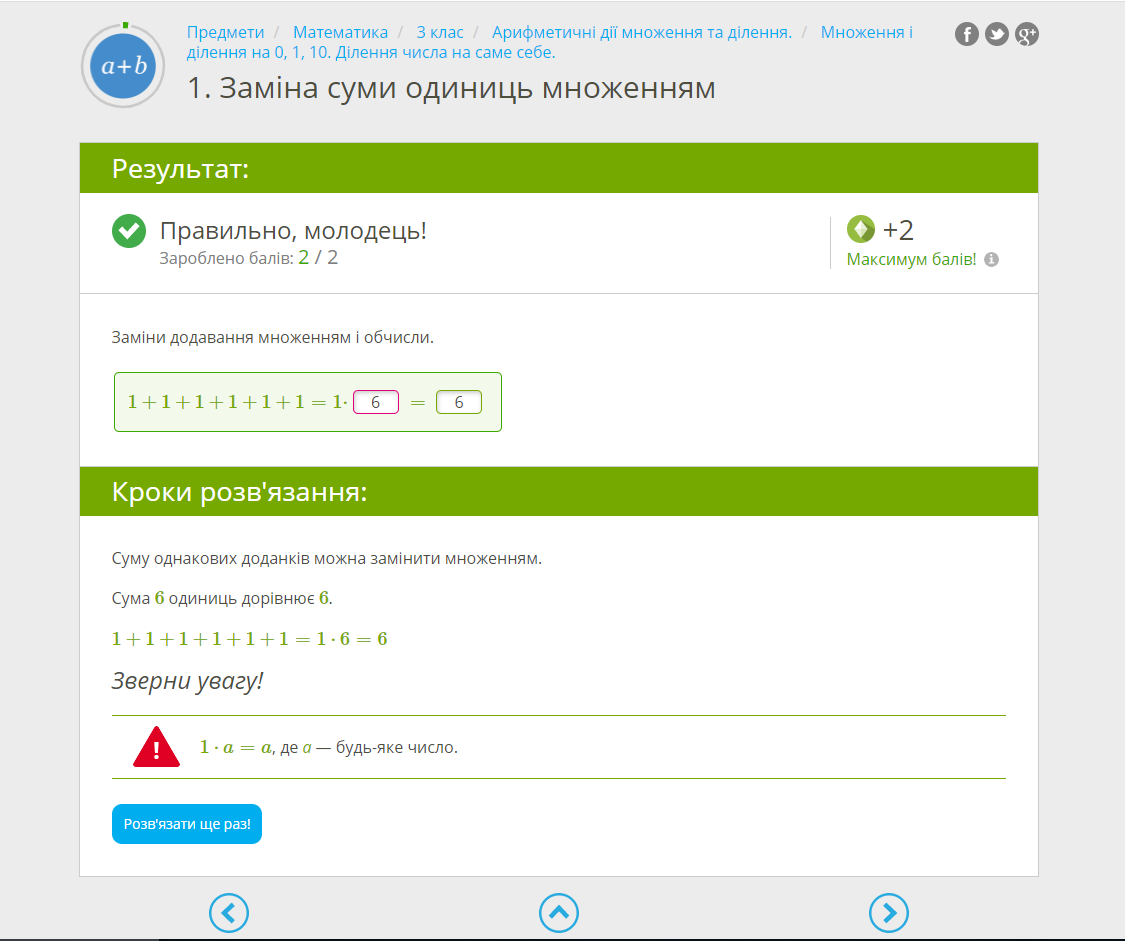
Task: Open the Предмети breadcrumb link
Action: [225, 32]
